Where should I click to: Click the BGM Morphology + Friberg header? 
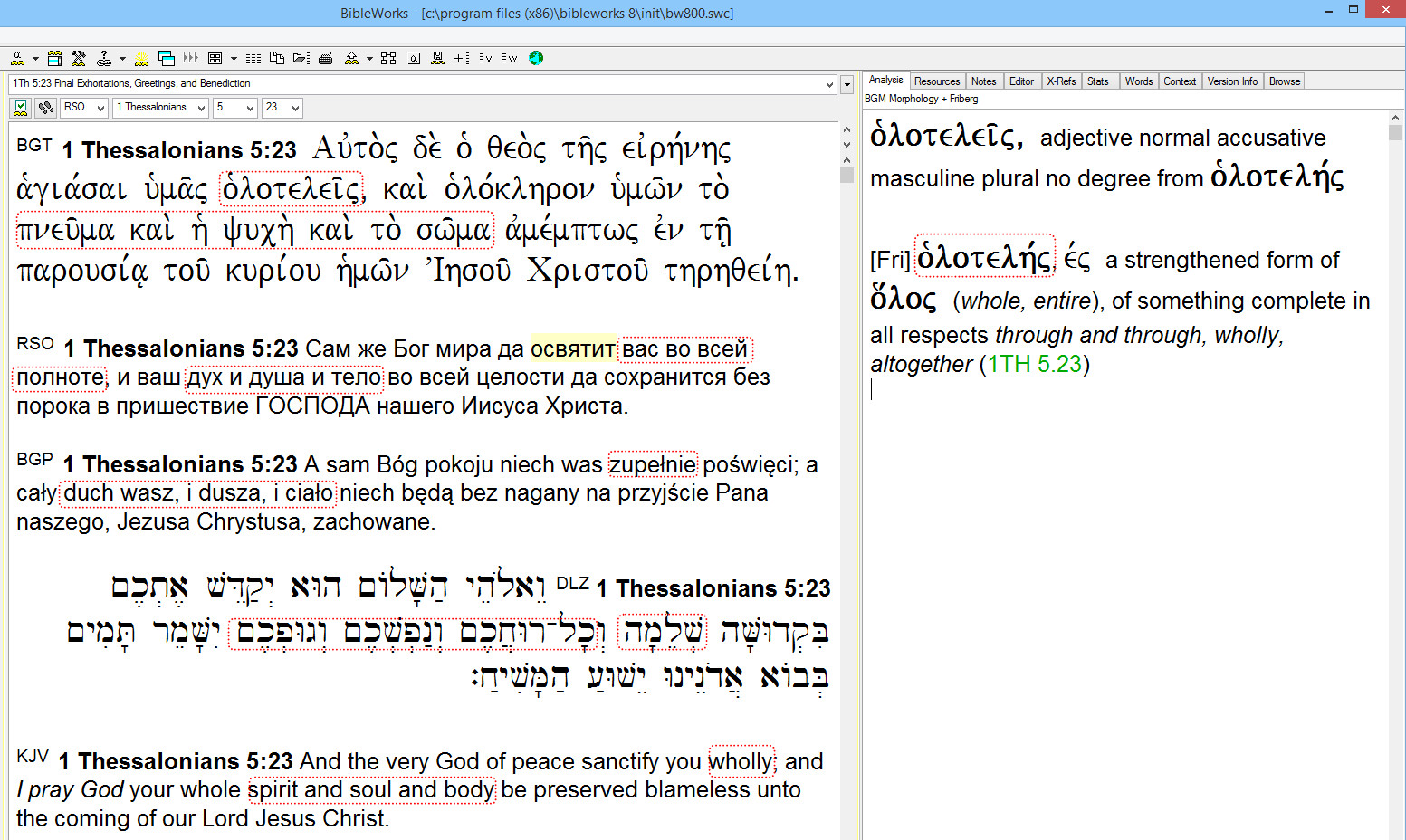tap(921, 99)
